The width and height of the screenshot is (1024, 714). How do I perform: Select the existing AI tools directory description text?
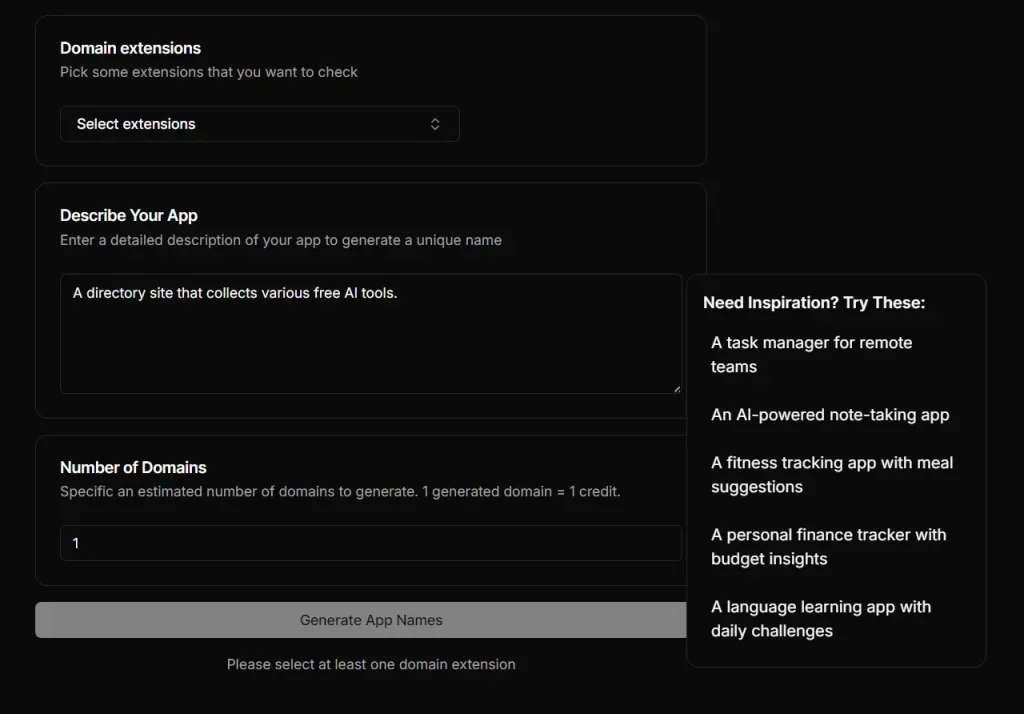pyautogui.click(x=234, y=293)
